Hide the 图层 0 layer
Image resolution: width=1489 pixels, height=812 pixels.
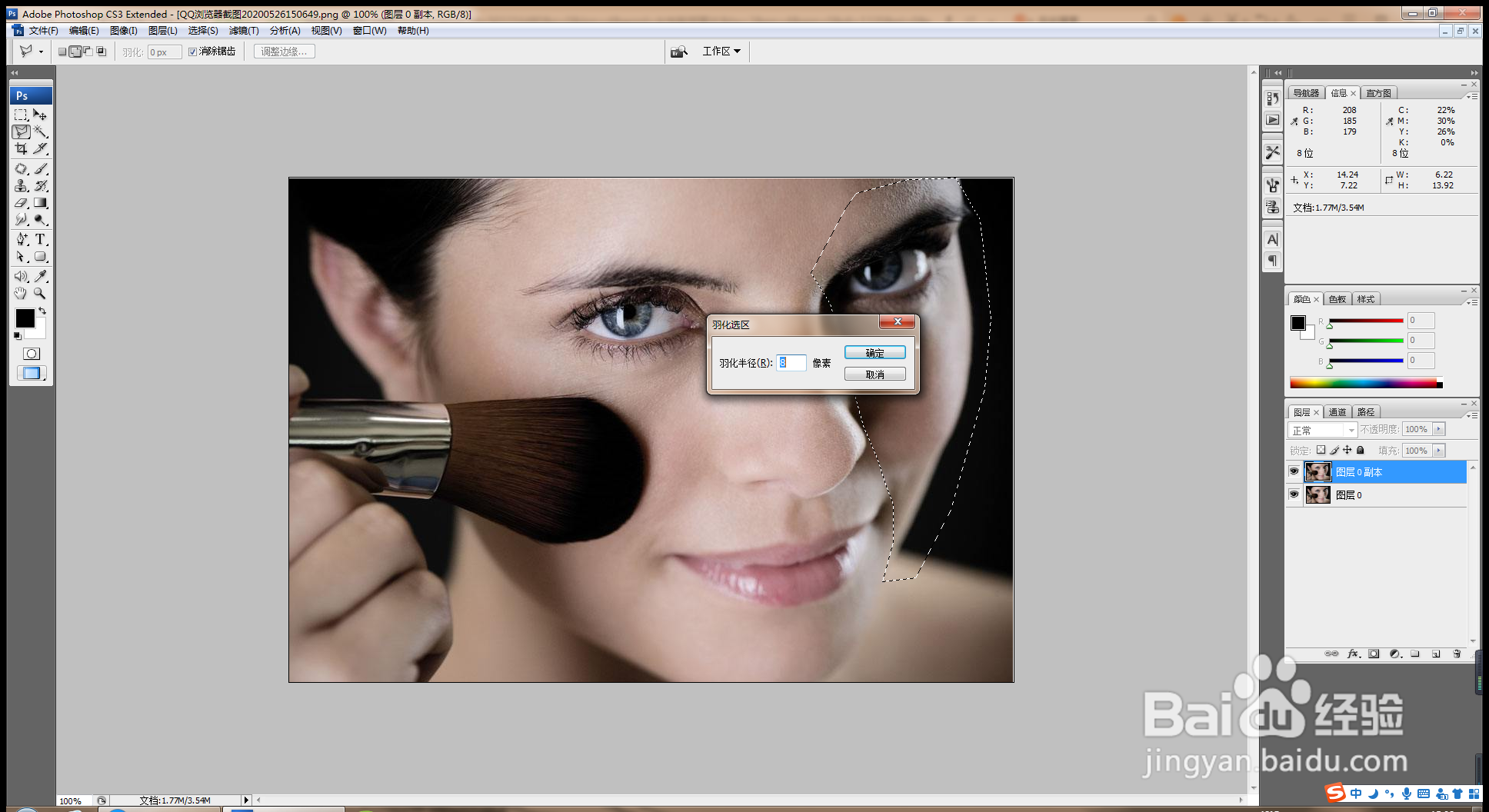(1294, 494)
